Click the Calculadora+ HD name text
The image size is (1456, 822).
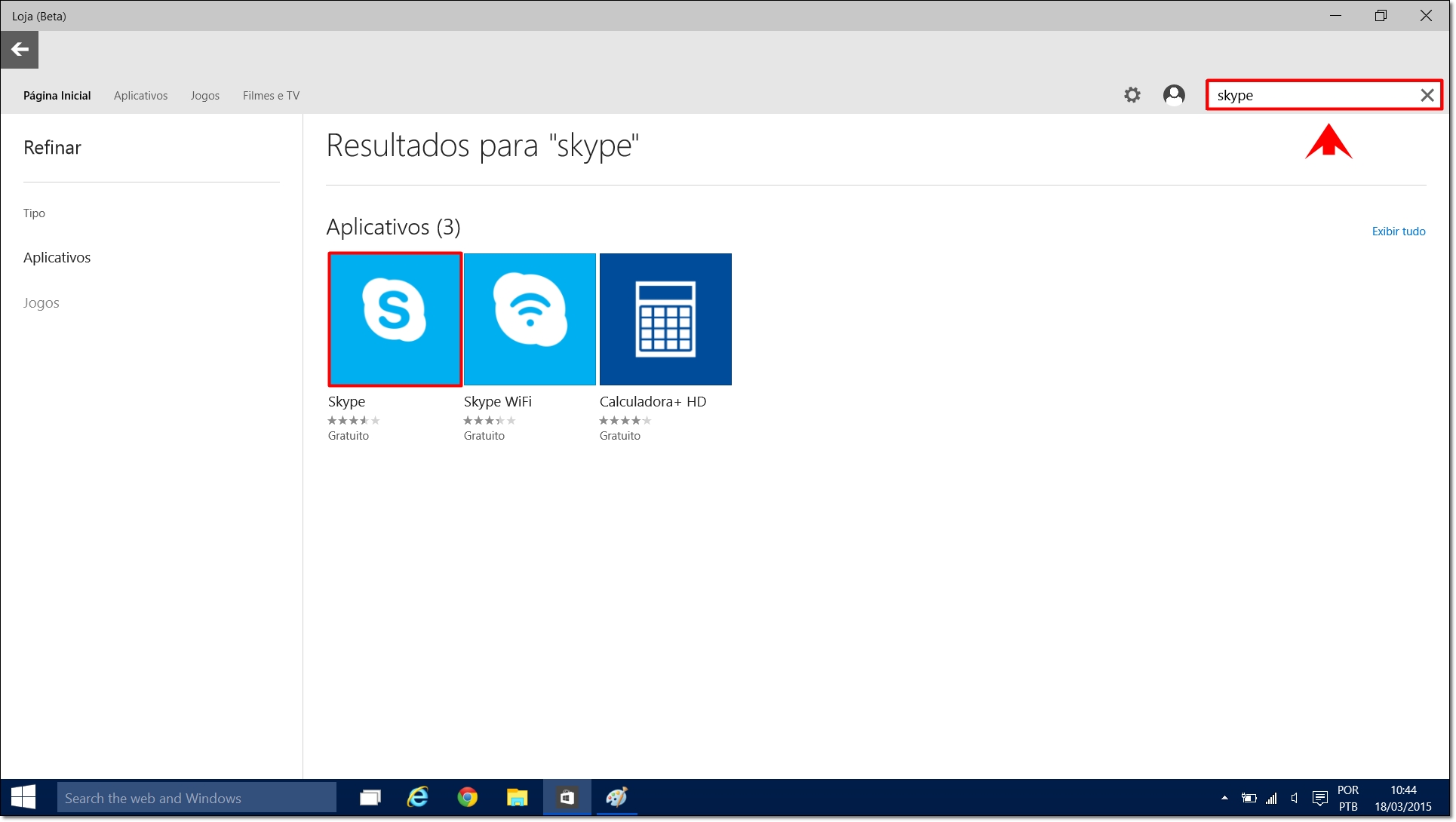tap(653, 402)
